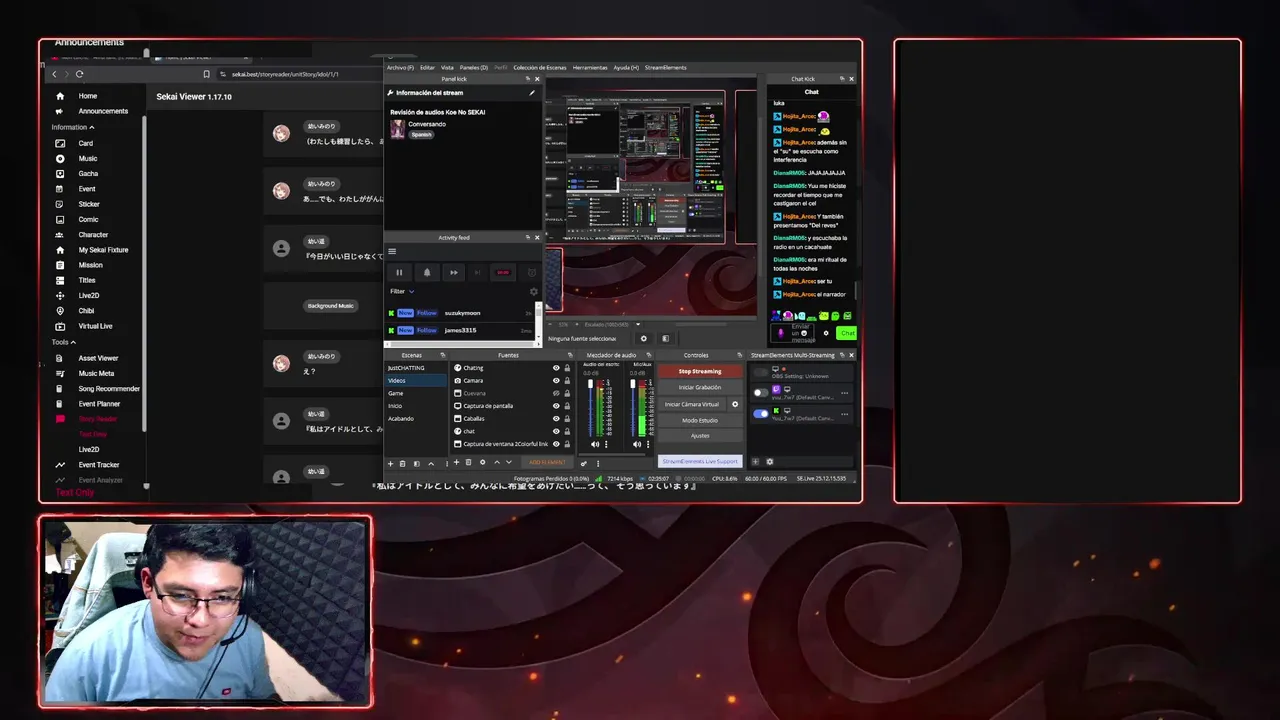Viewport: 1280px width, 720px height.
Task: Open the StreamElements menu
Action: (666, 67)
